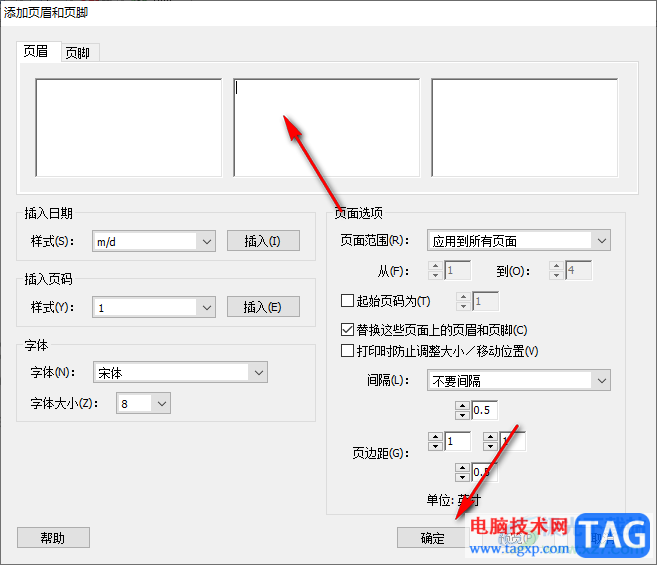The width and height of the screenshot is (657, 565).
Task: Open the 页面范围 dropdown
Action: point(519,241)
